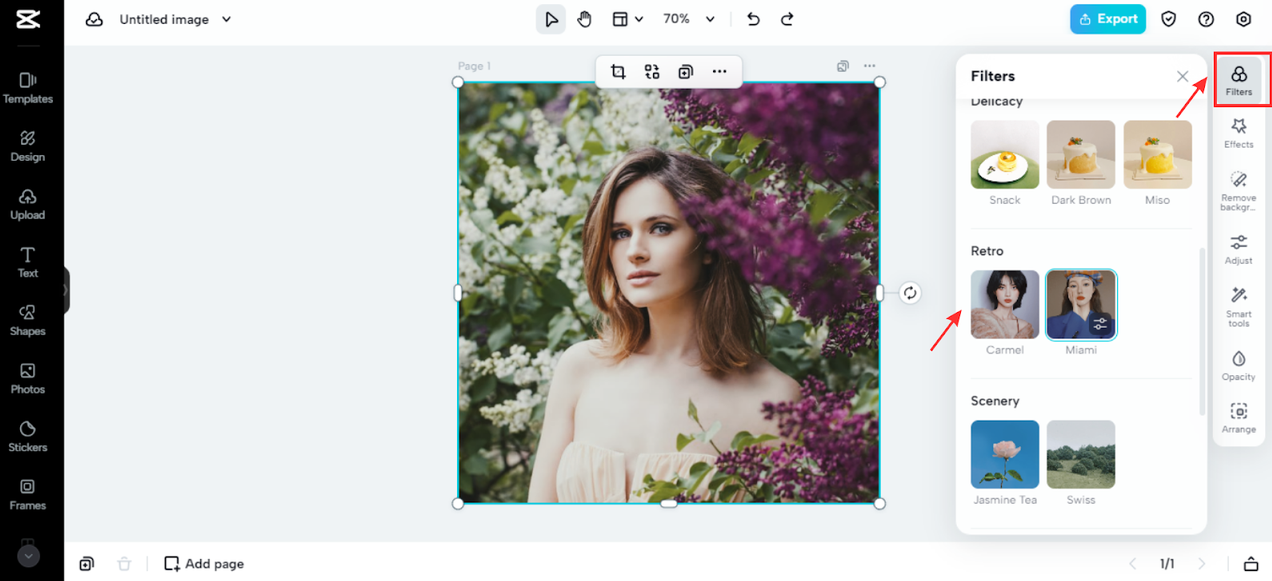Expand more sidebar tools arrow
Viewport: 1272px width, 581px height.
click(x=28, y=555)
